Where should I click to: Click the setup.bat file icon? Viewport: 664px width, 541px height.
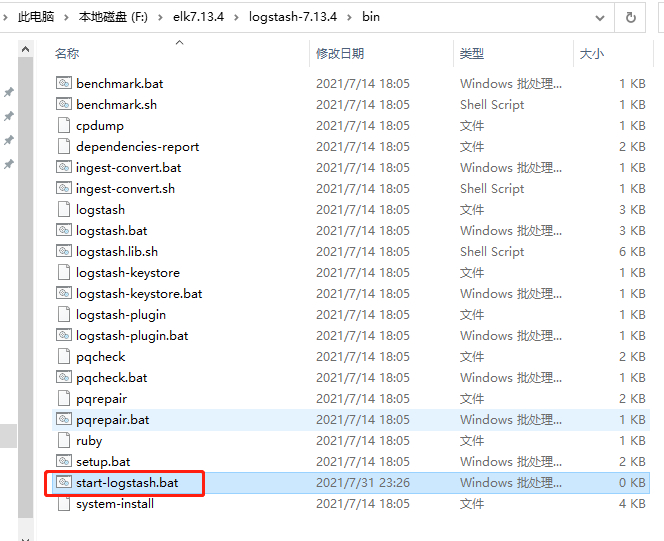pyautogui.click(x=64, y=461)
